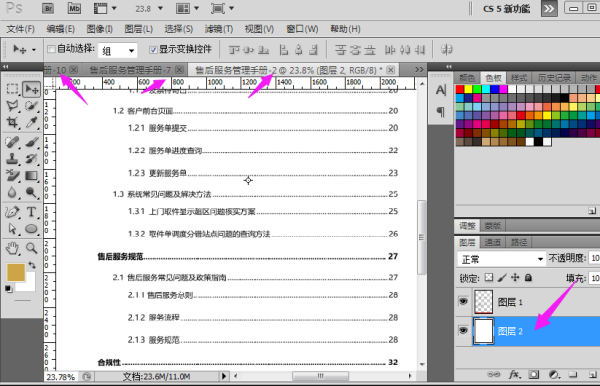Expand hidden document tabs double arrow

pos(419,70)
